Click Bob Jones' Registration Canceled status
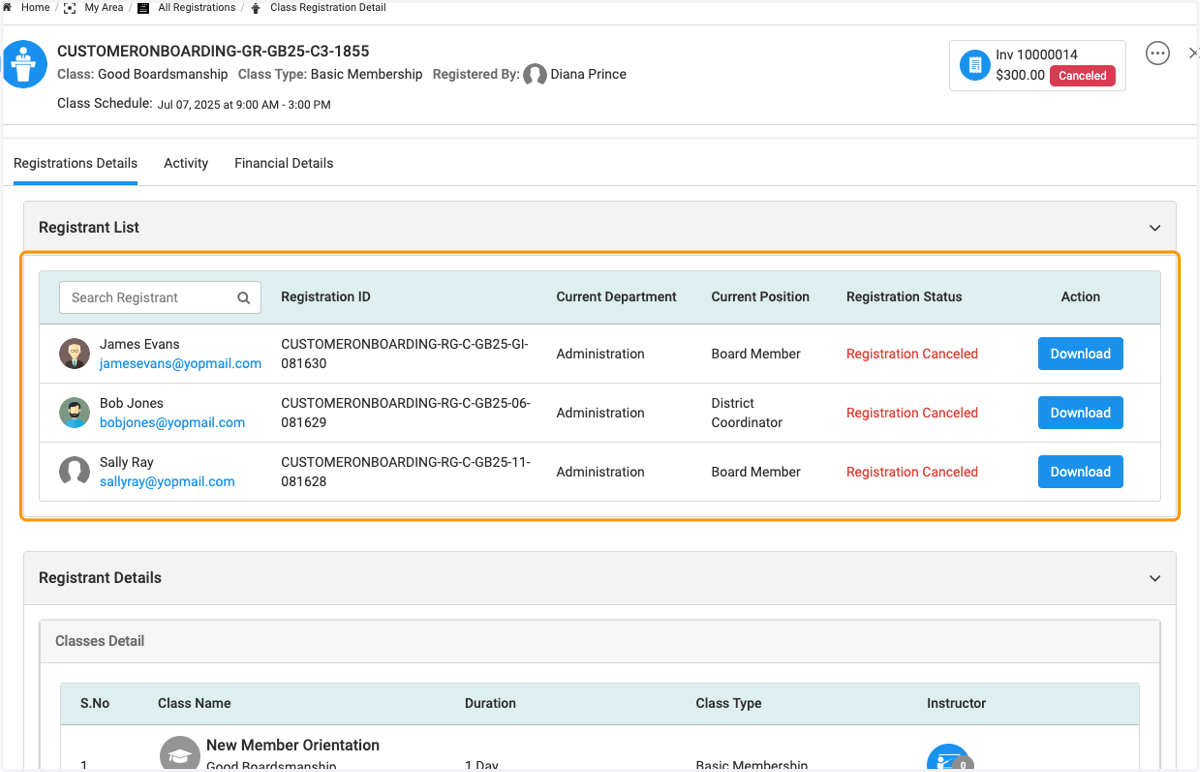The image size is (1200, 772). pos(912,413)
